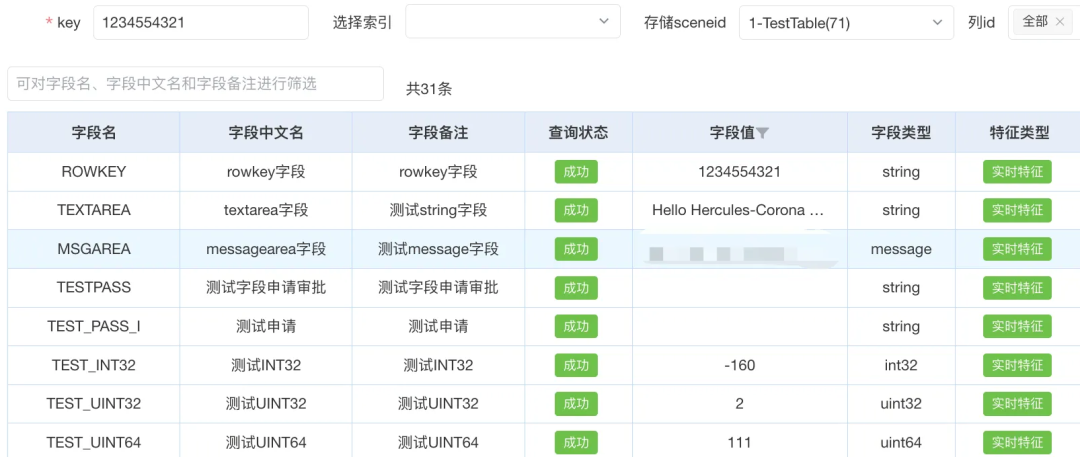The height and width of the screenshot is (457, 1080).
Task: Click the 查询状态 column header
Action: (578, 132)
